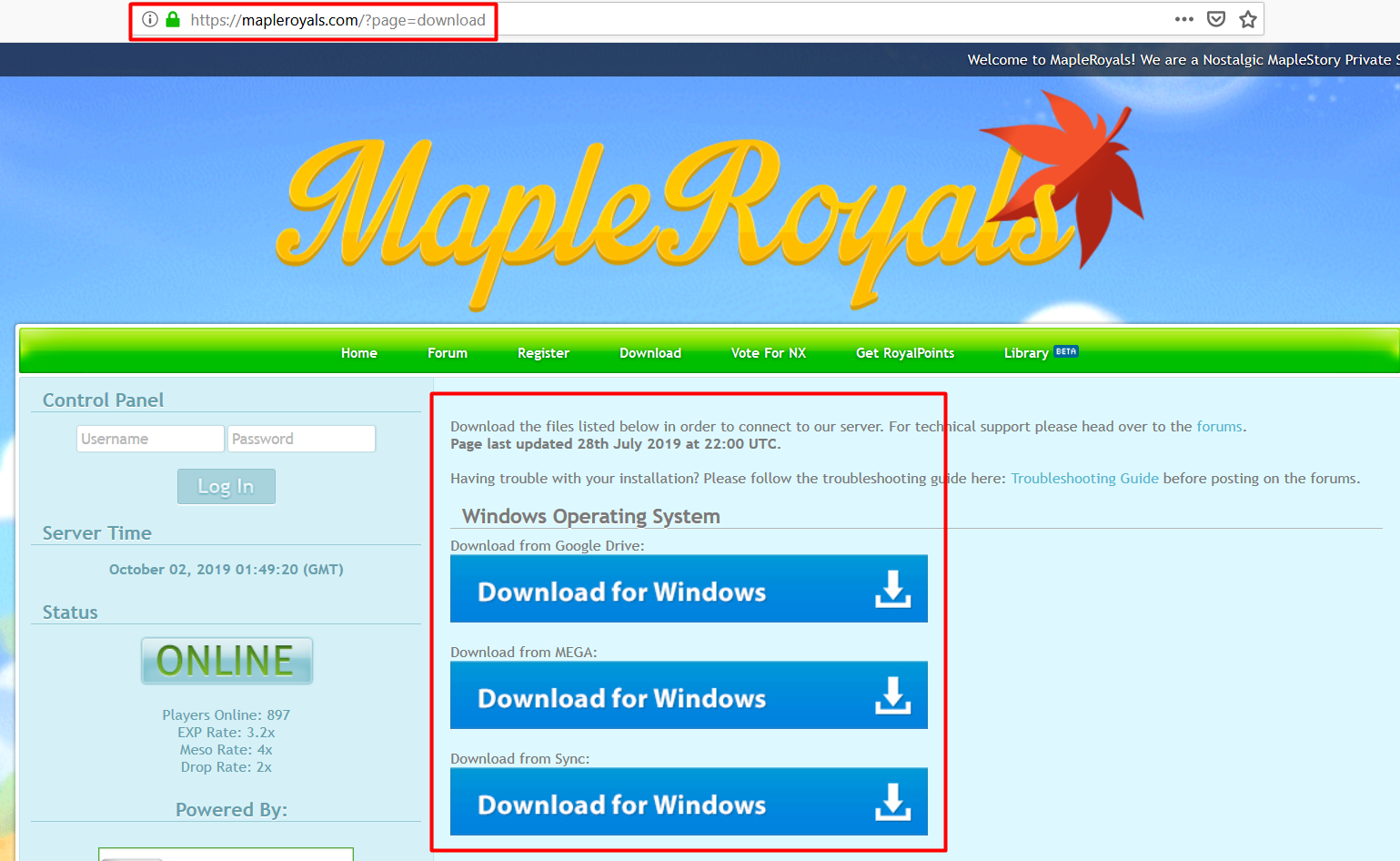Screen dimensions: 1400x861
Task: Click the MEGA download arrow icon
Action: pyautogui.click(x=892, y=696)
